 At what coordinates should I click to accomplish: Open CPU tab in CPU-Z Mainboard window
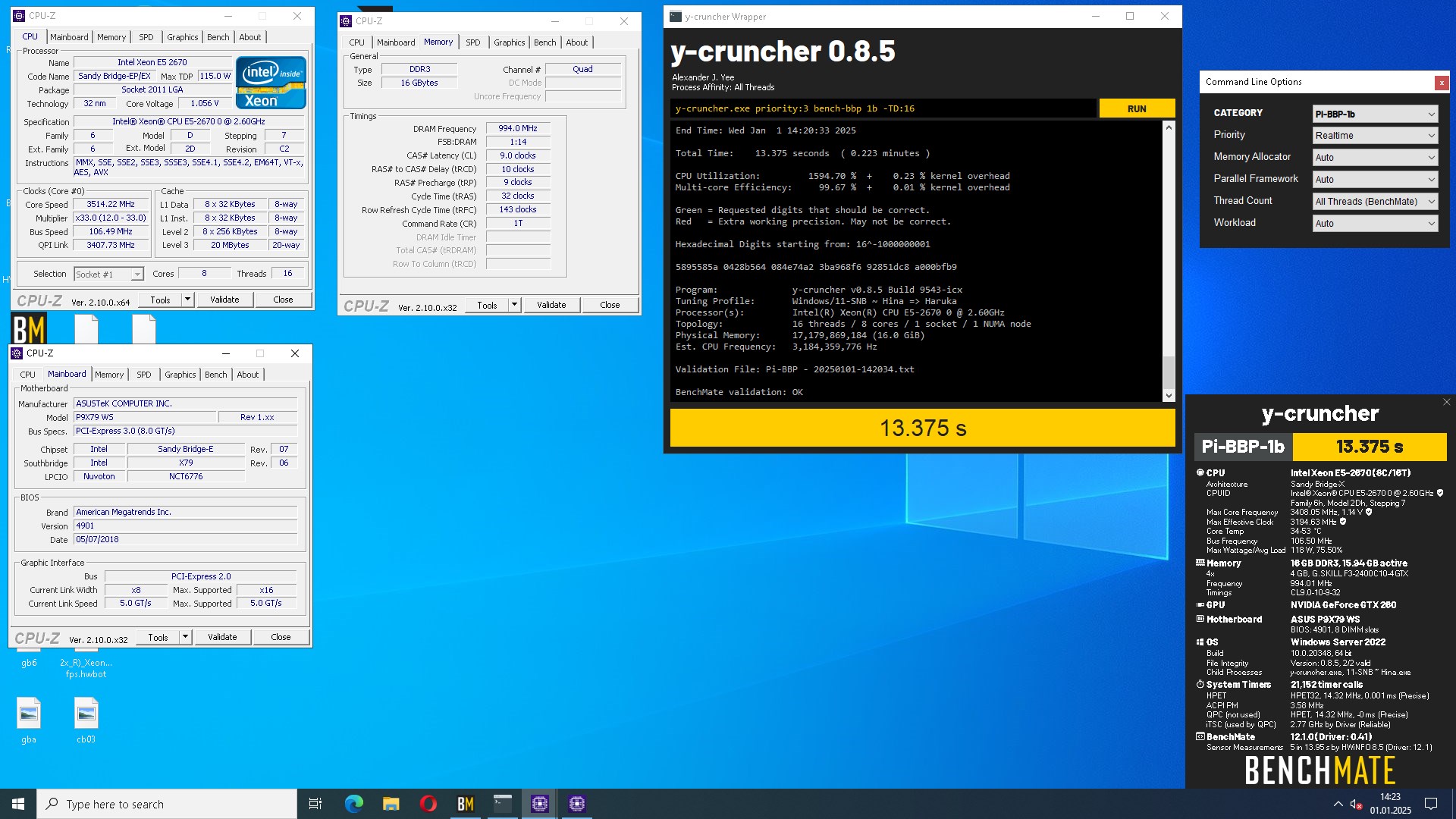pos(27,375)
